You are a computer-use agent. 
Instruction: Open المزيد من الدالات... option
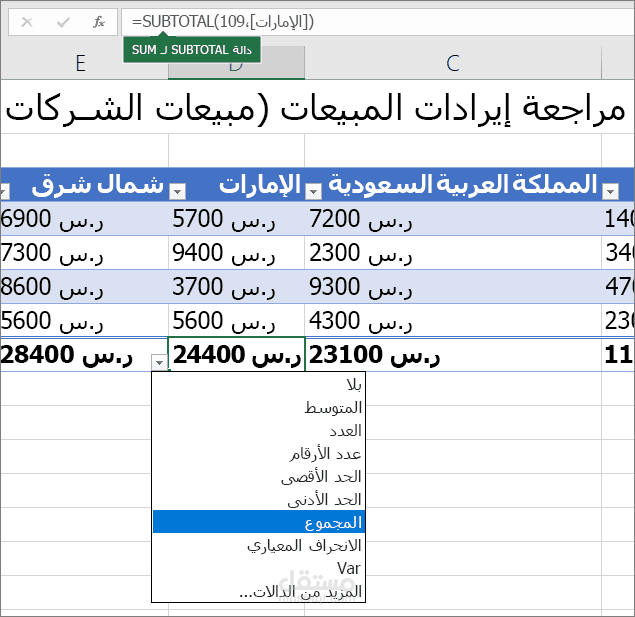[259, 591]
